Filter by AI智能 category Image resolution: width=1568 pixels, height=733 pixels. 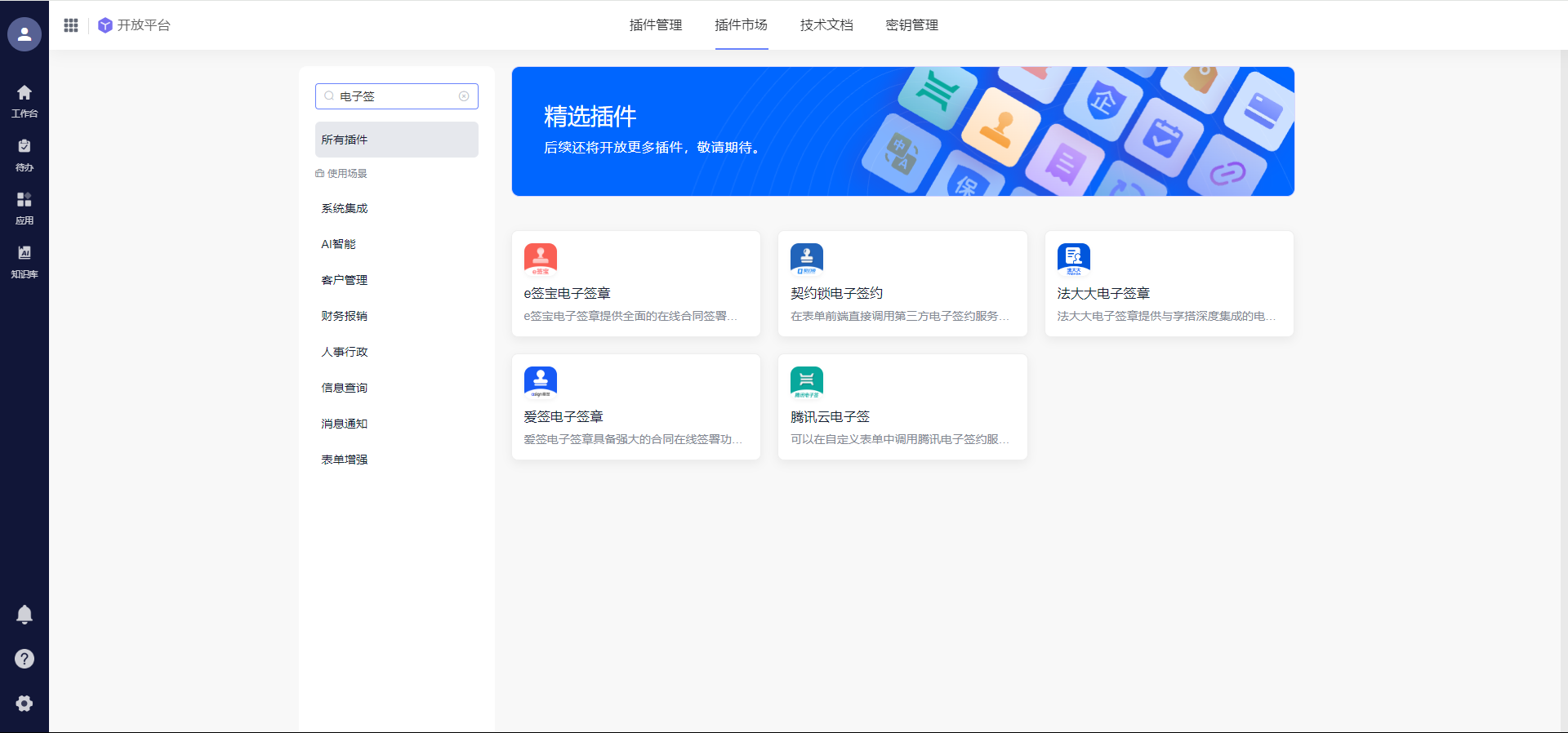[339, 245]
